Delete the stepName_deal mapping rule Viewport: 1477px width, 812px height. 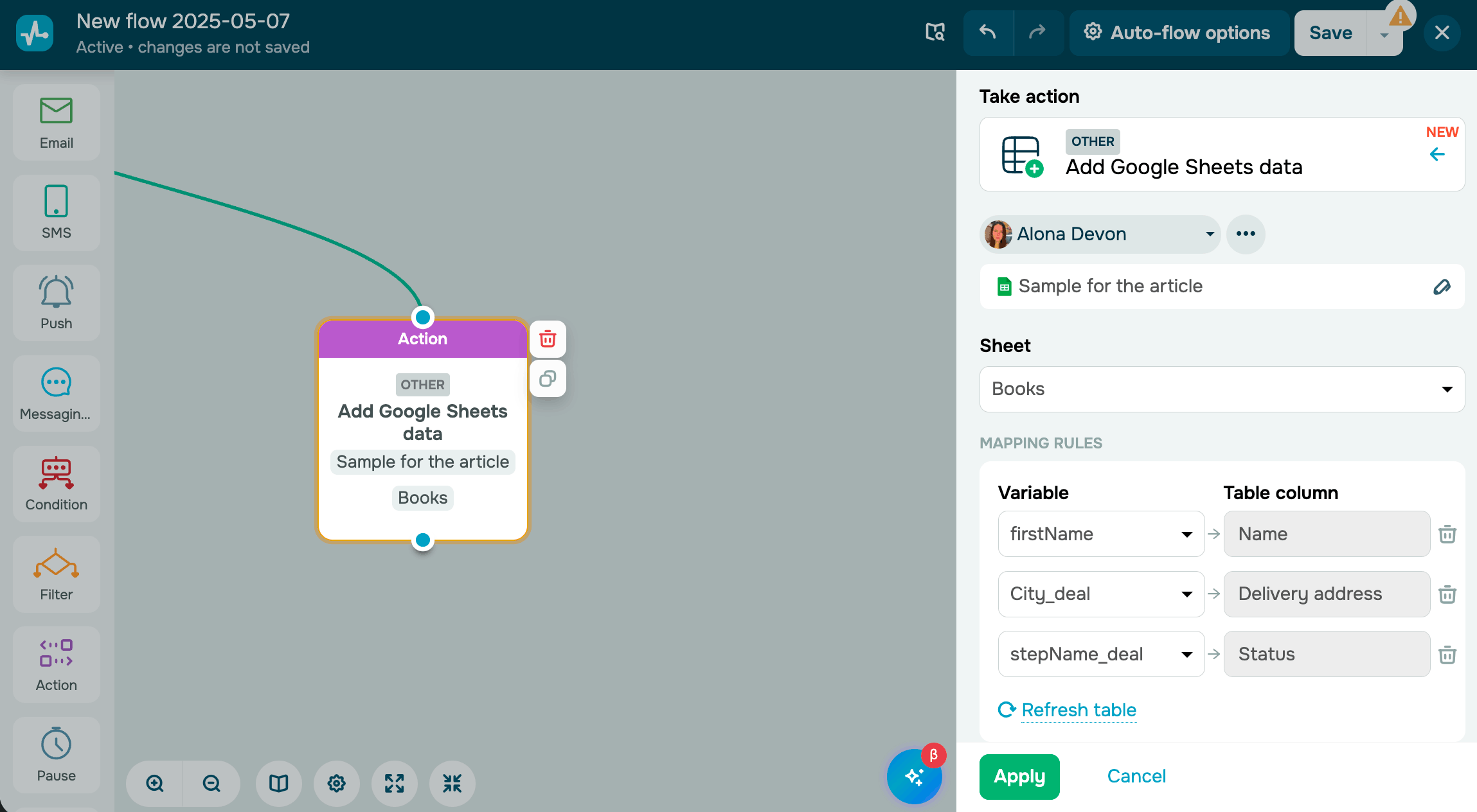click(1447, 655)
